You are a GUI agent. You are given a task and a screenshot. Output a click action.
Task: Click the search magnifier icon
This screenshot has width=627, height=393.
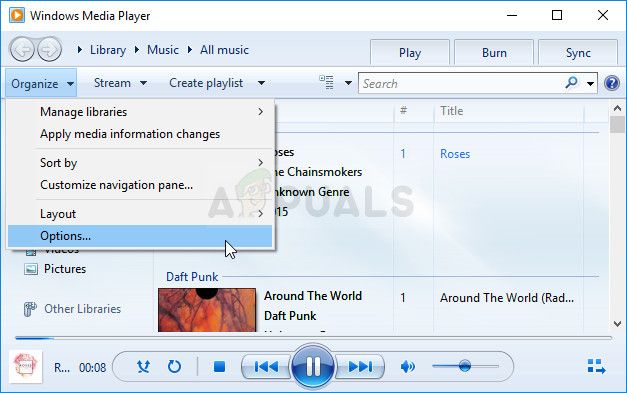click(571, 83)
